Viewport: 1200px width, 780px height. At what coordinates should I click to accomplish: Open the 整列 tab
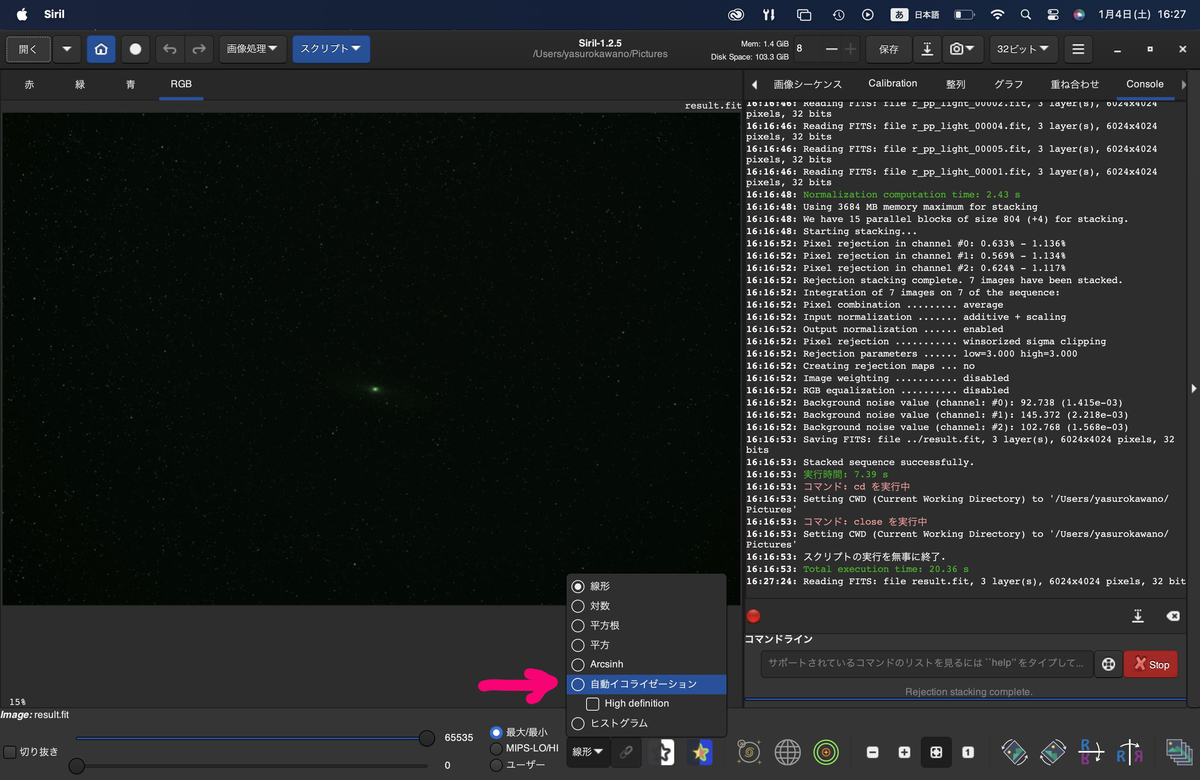point(956,84)
